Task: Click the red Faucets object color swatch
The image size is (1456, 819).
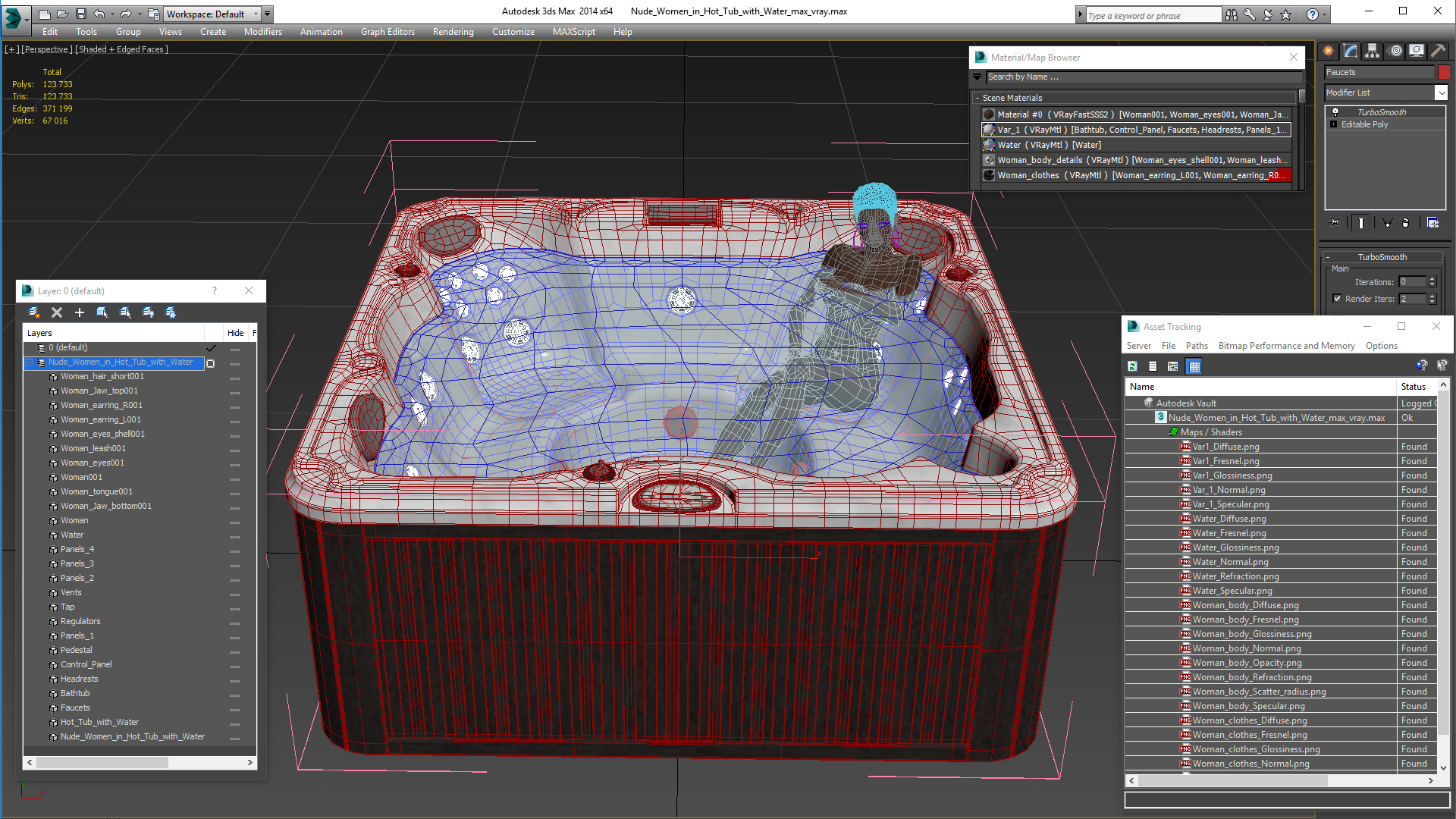Action: pos(1444,72)
